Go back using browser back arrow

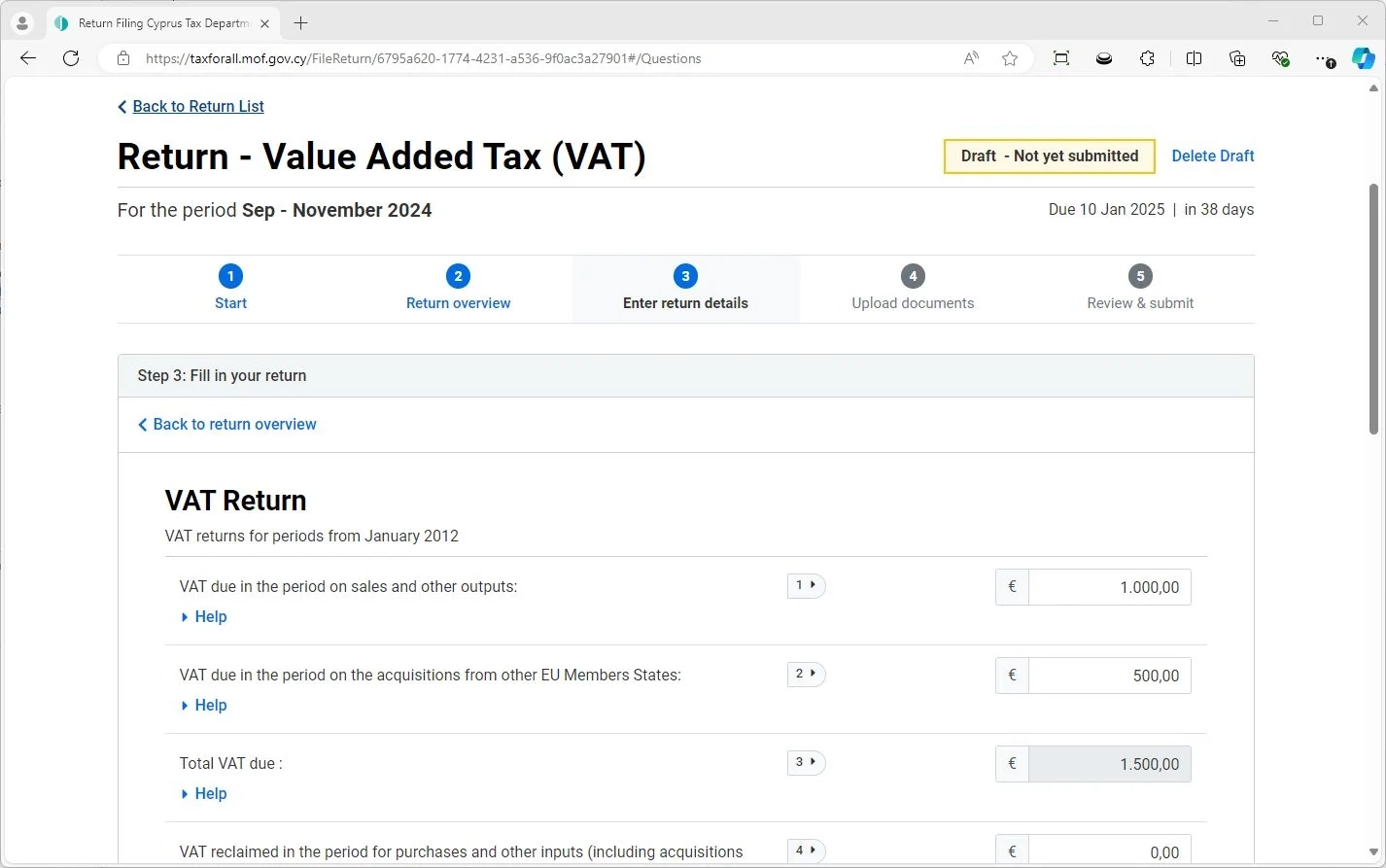coord(28,58)
